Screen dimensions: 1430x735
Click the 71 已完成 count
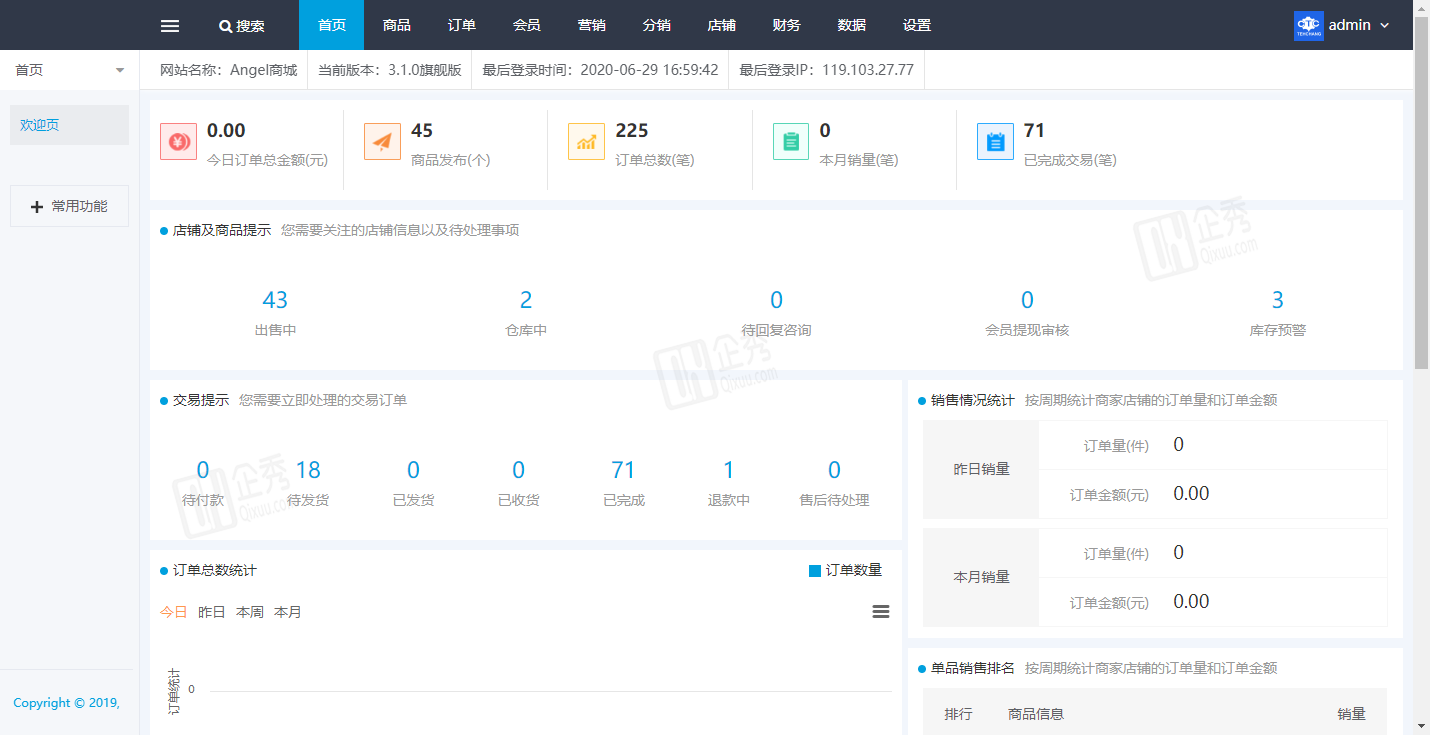623,470
